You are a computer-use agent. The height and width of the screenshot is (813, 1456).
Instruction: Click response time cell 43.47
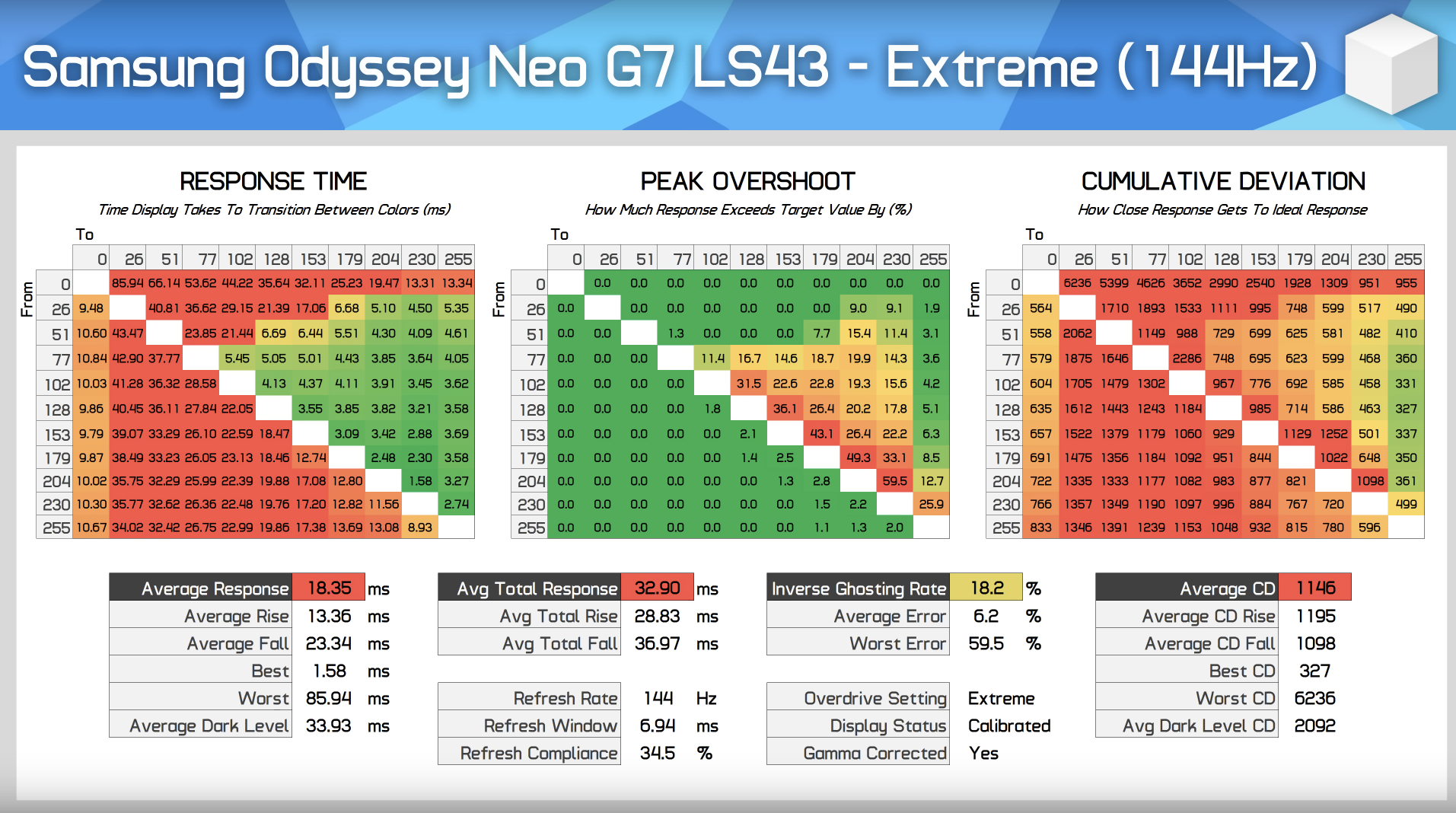pos(128,333)
